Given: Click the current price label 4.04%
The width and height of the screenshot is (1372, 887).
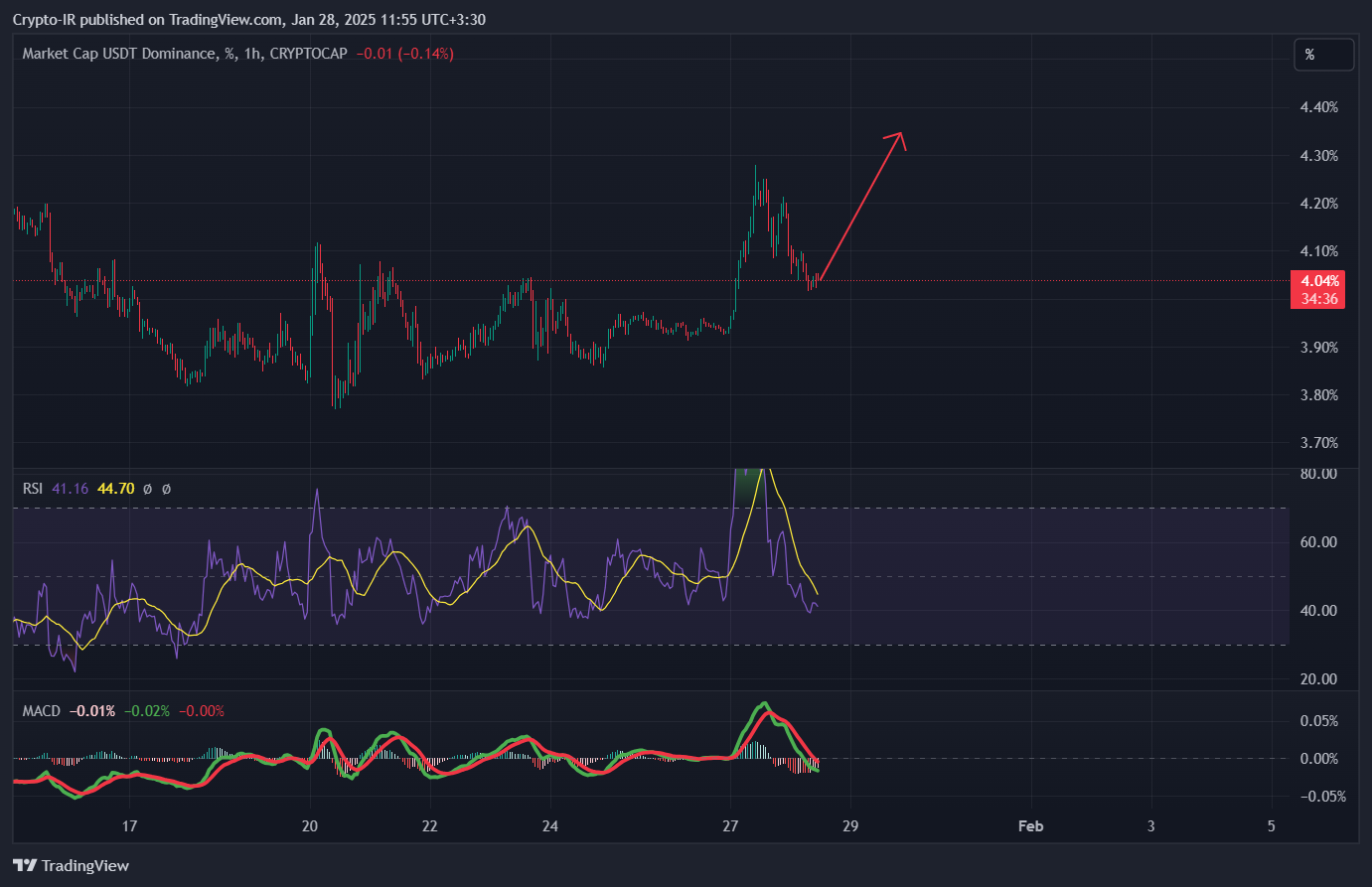Looking at the screenshot, I should click(1320, 281).
